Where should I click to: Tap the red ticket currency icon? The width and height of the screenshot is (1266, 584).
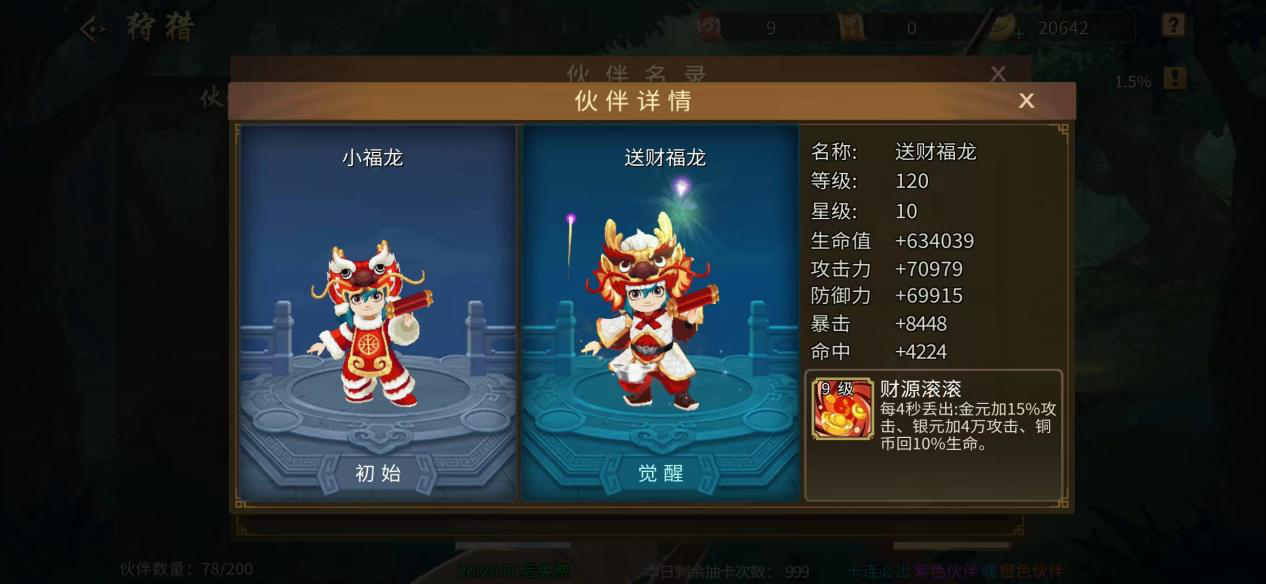[711, 28]
